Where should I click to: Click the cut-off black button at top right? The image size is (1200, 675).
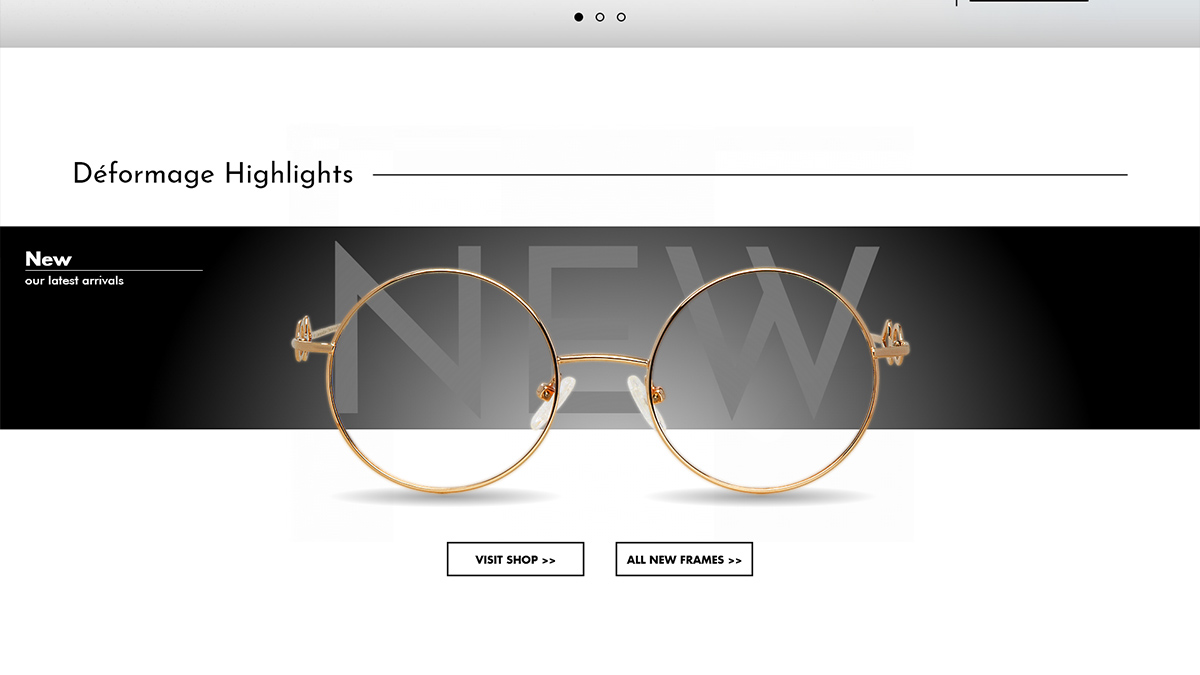click(1029, 1)
